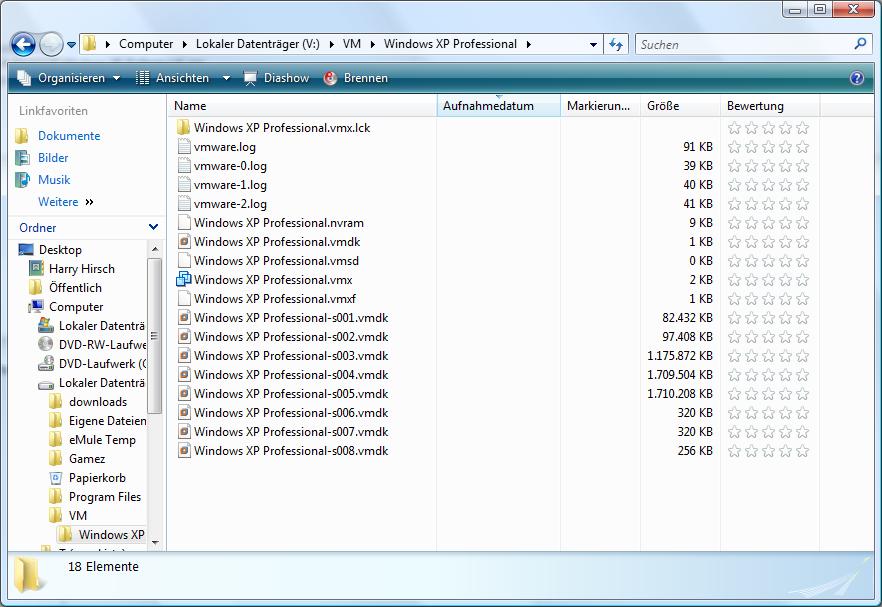Click Computer in the address bar breadcrumb
The image size is (882, 607).
click(x=146, y=44)
